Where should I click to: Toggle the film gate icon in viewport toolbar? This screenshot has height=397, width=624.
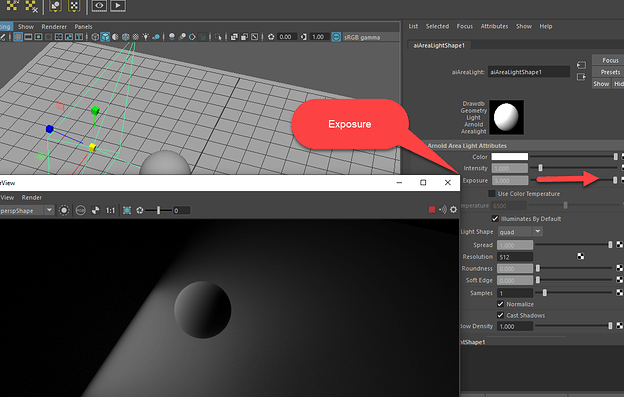[28, 37]
